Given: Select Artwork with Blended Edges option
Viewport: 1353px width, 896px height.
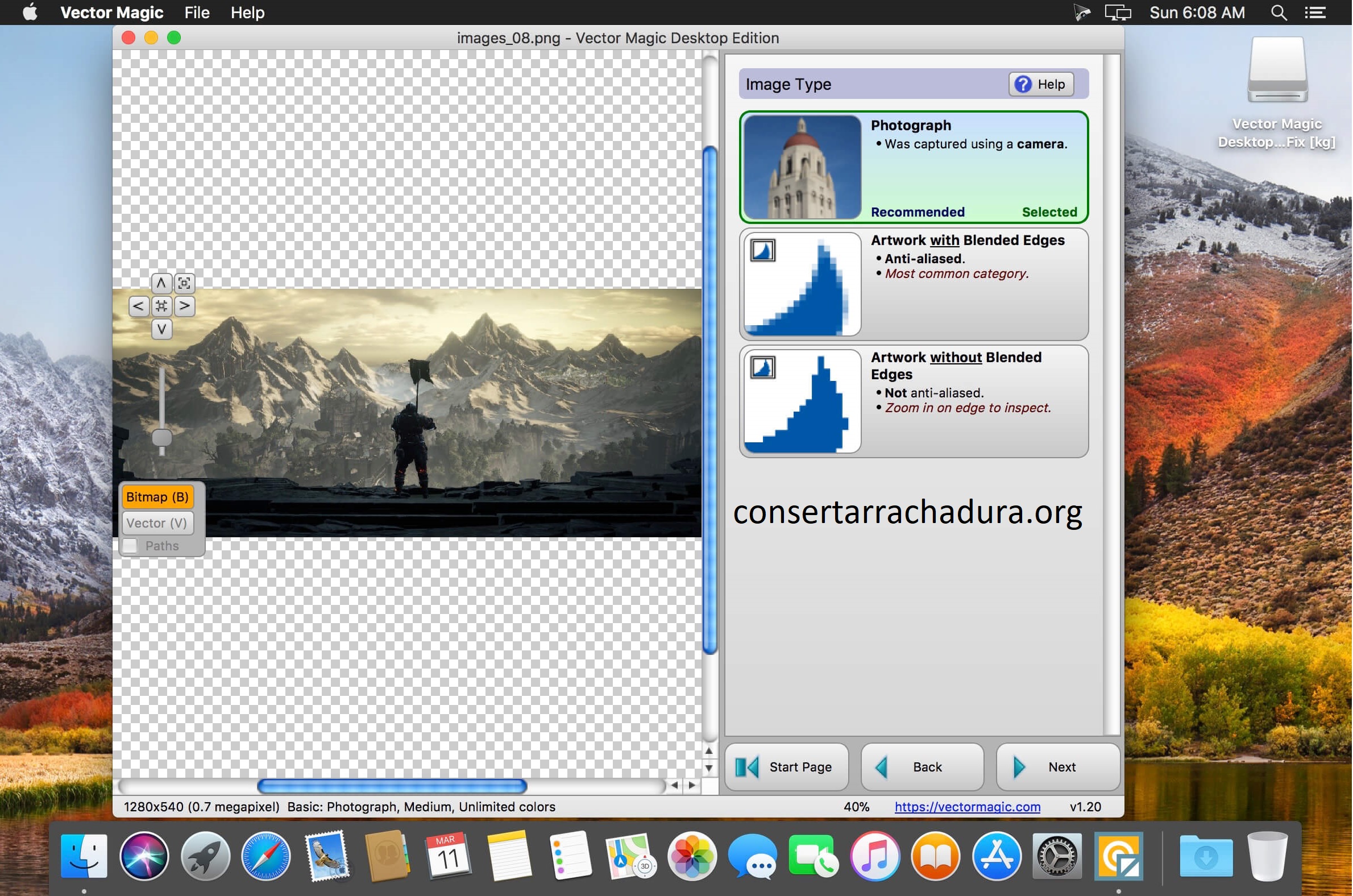Looking at the screenshot, I should point(914,284).
